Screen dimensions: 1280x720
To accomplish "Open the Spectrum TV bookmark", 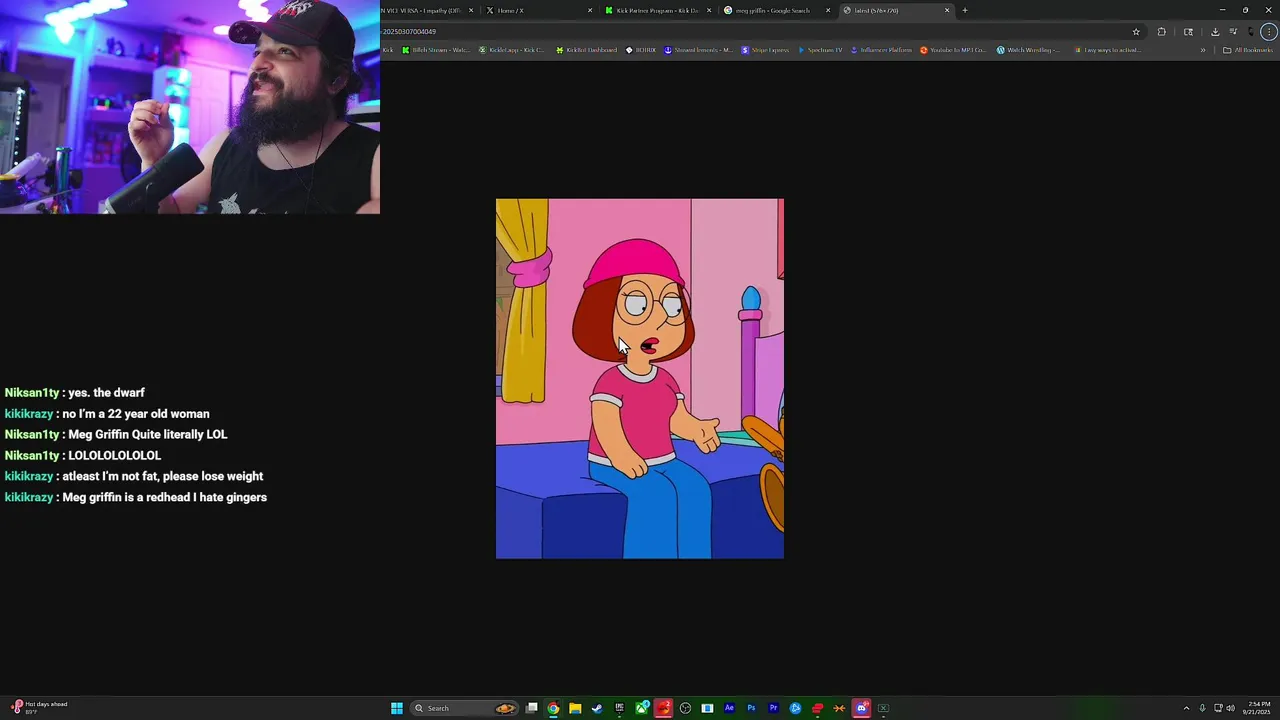I will (x=820, y=50).
